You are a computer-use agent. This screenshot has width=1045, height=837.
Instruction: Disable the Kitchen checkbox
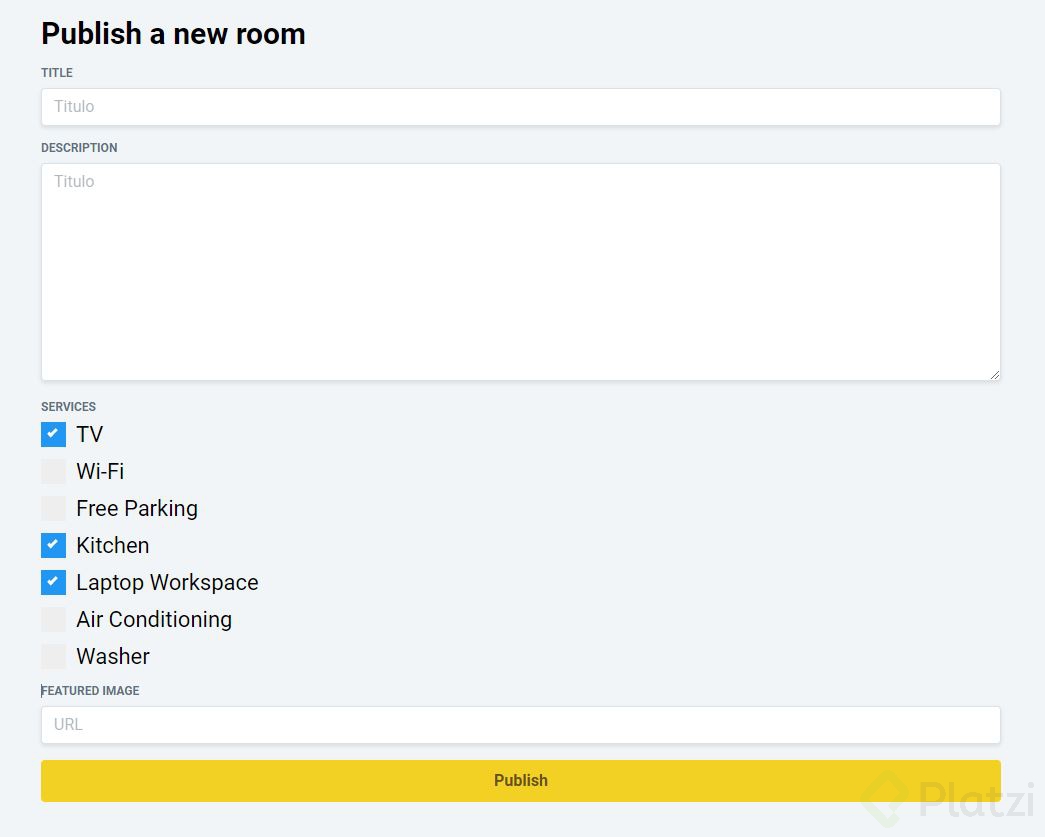[x=53, y=545]
